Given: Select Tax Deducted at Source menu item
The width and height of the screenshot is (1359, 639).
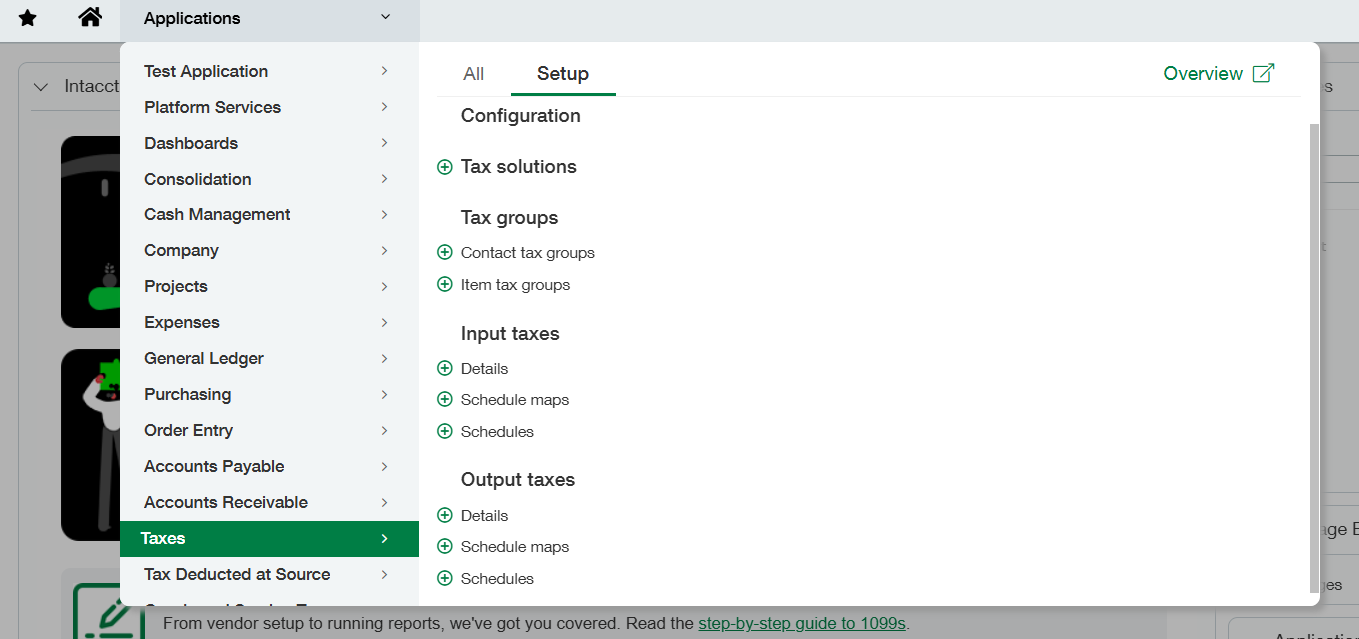Looking at the screenshot, I should pos(237,574).
